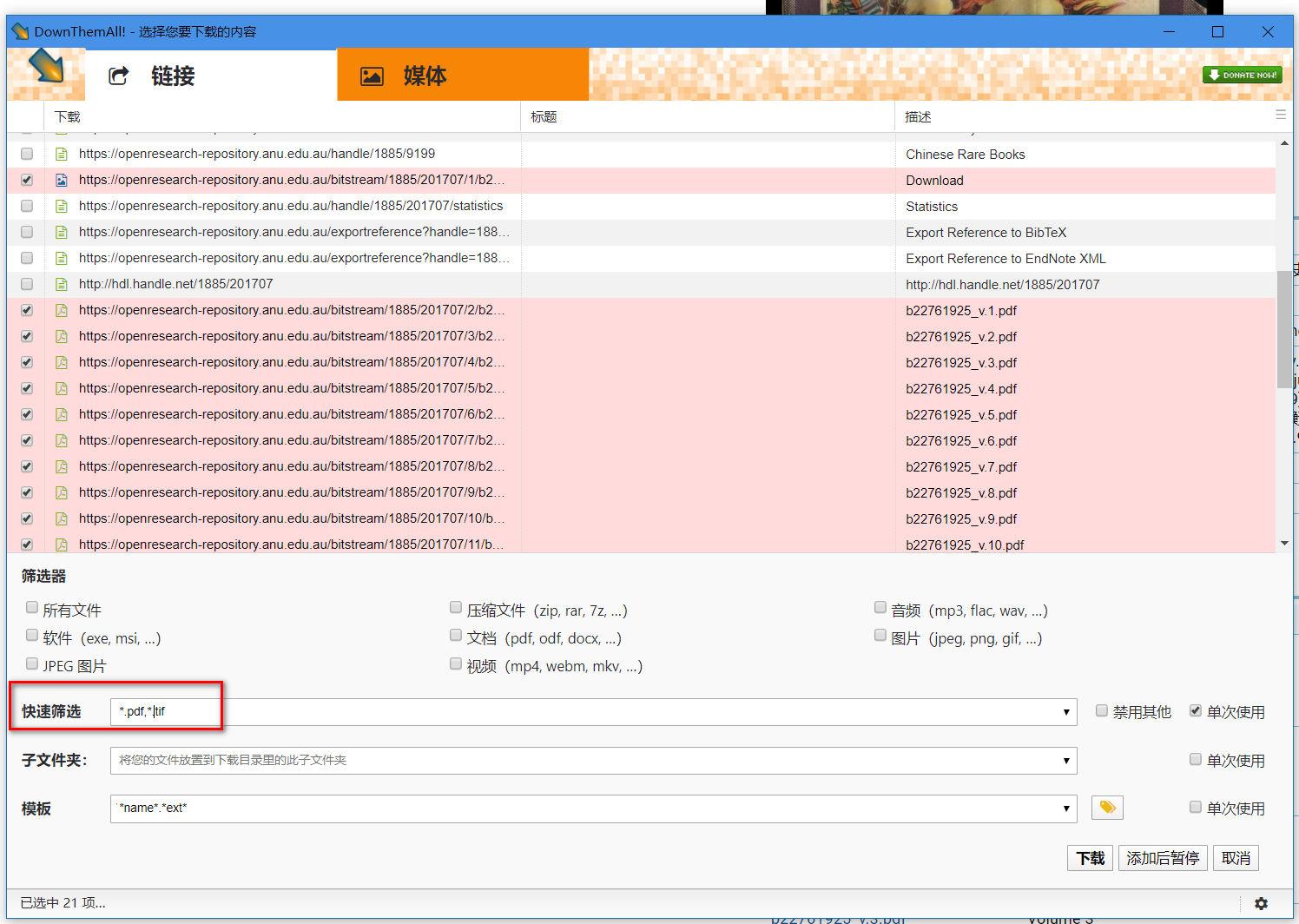Viewport: 1299px width, 924px height.
Task: Click PDF icon of b22761925_v.1.pdf row
Action: (62, 310)
